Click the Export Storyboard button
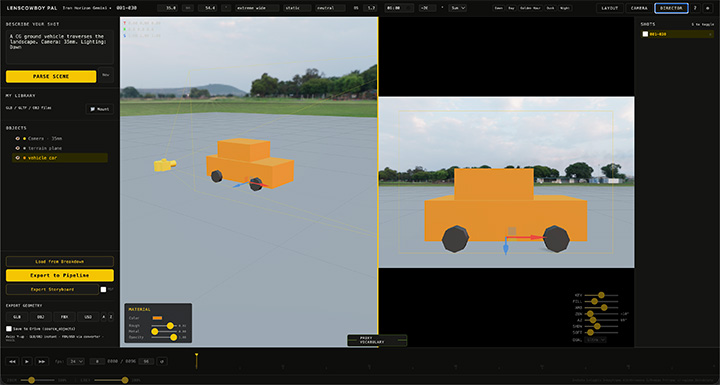The image size is (720, 385). (x=52, y=289)
